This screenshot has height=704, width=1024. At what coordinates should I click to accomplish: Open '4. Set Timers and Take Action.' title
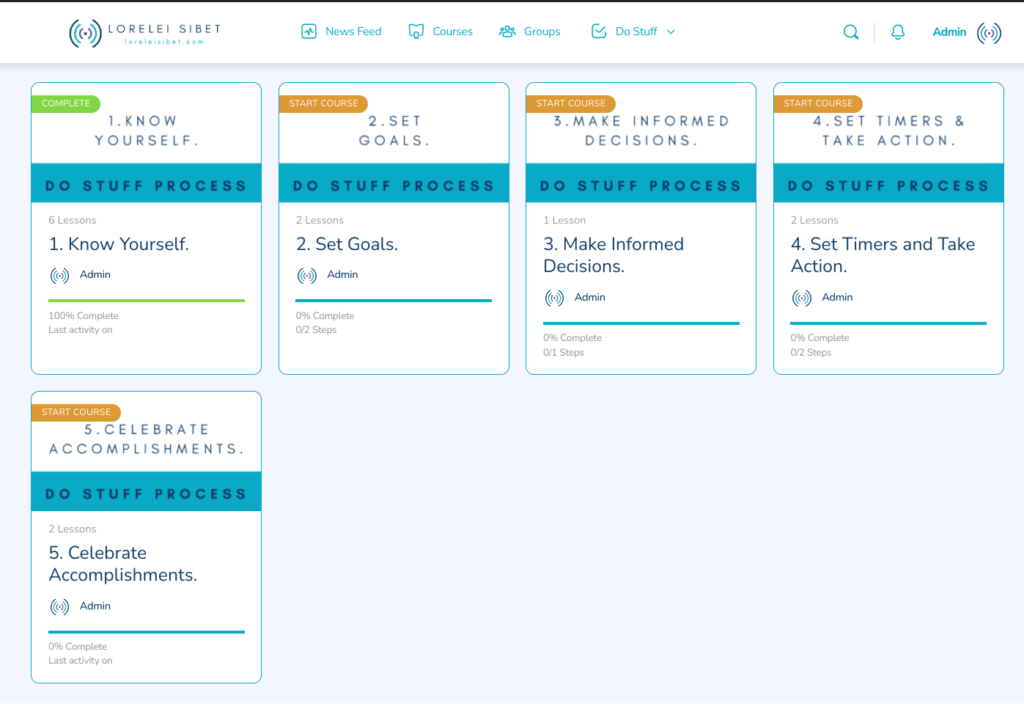pos(883,255)
